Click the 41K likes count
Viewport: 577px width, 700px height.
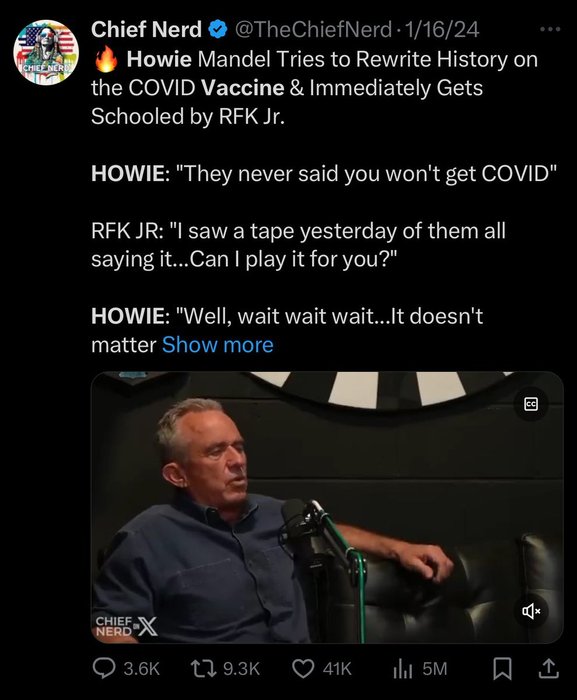point(337,669)
